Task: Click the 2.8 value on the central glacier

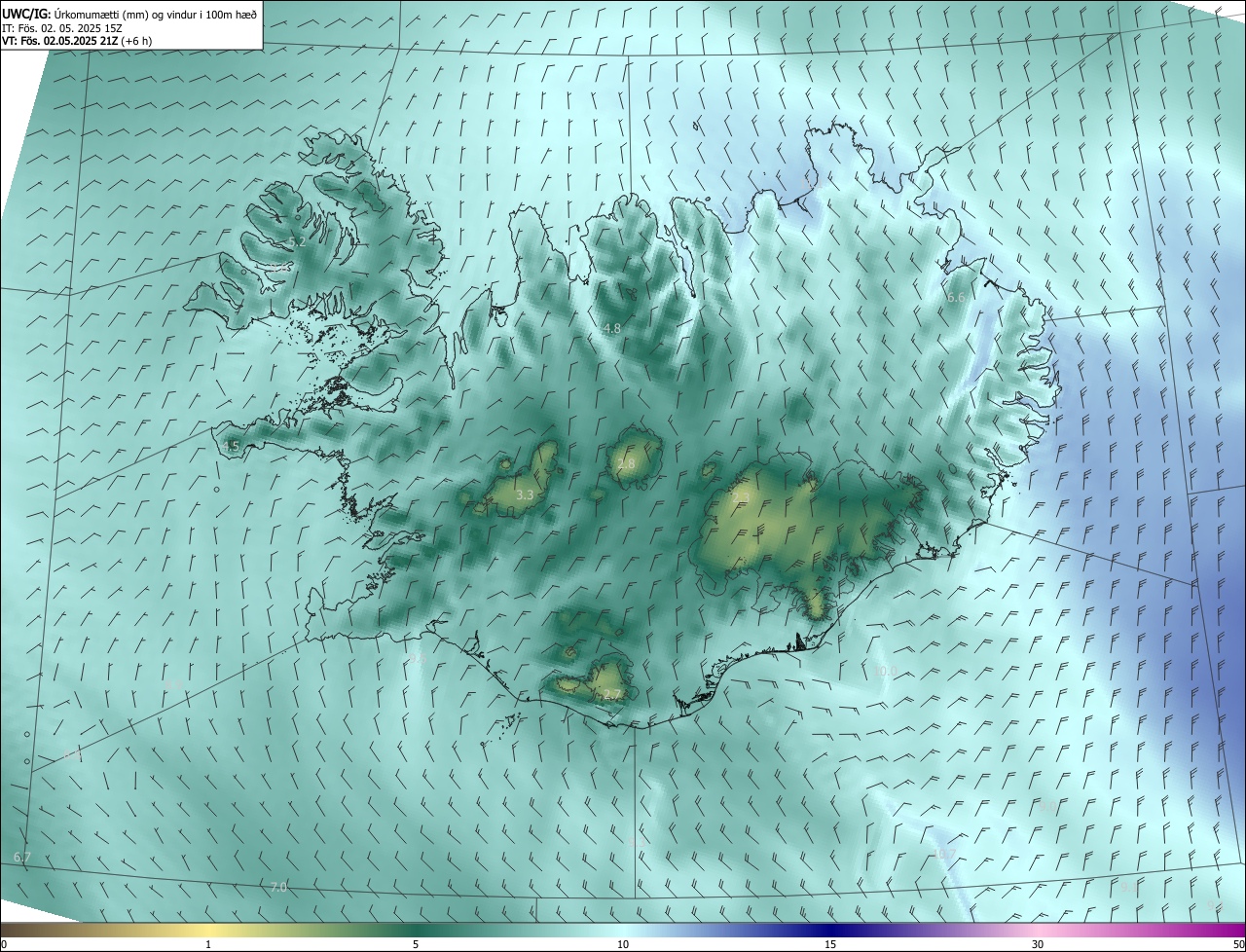Action: [x=626, y=465]
